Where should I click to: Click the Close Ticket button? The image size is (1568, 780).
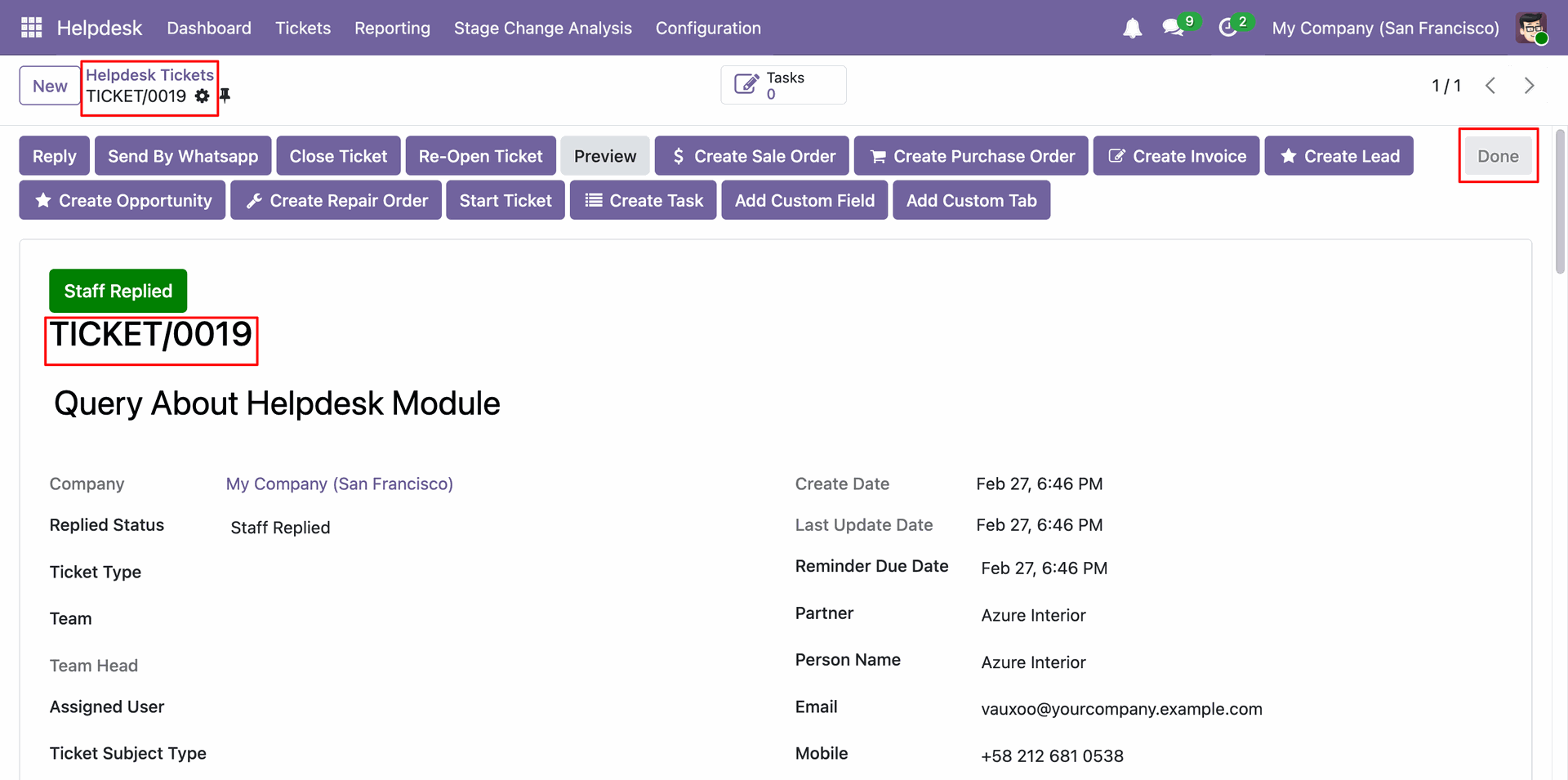338,156
